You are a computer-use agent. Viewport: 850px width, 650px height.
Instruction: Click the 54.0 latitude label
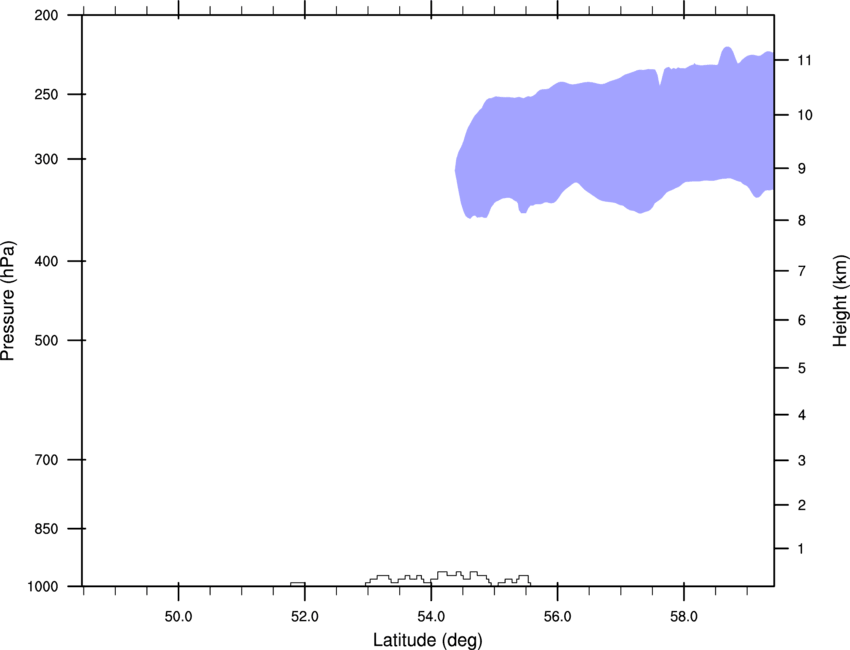[431, 617]
